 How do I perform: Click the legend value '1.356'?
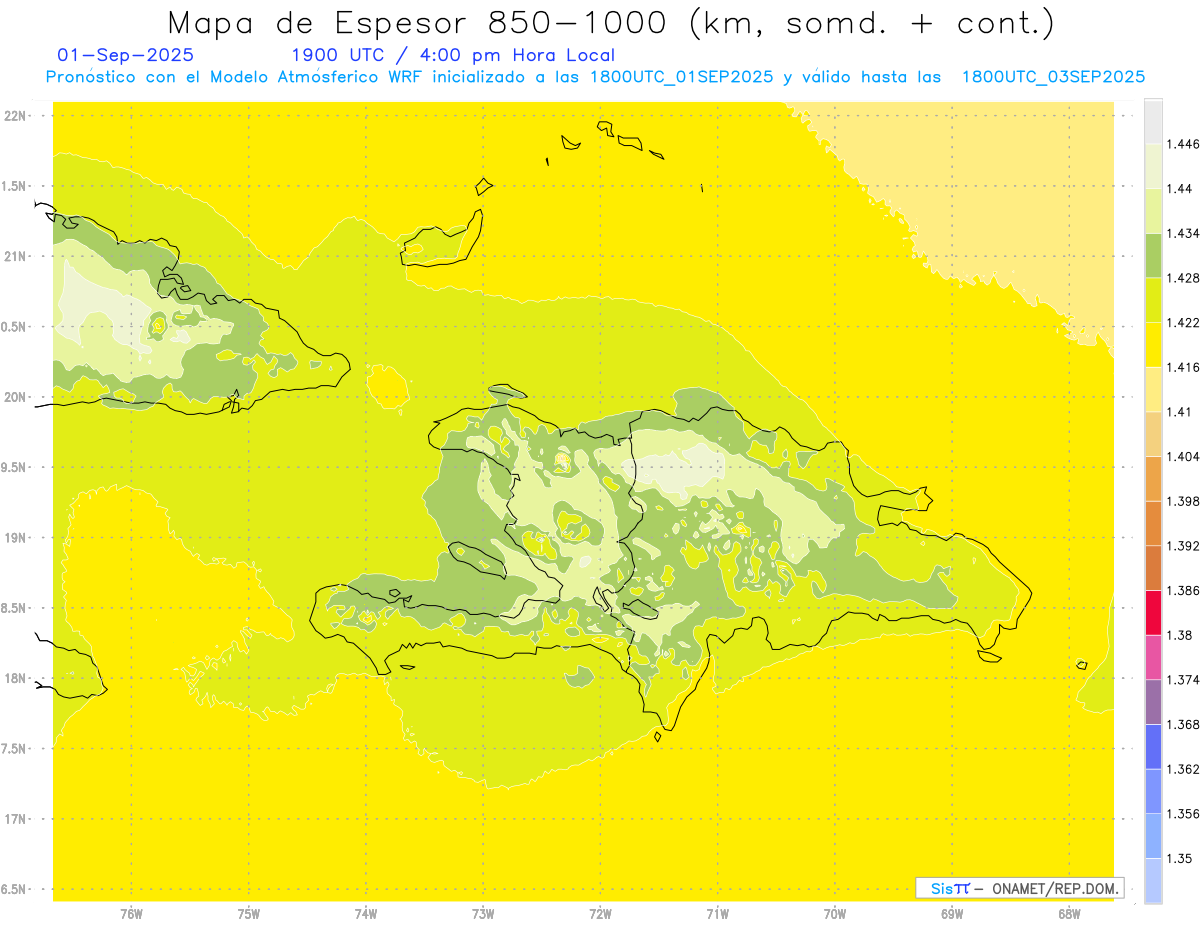click(1183, 813)
